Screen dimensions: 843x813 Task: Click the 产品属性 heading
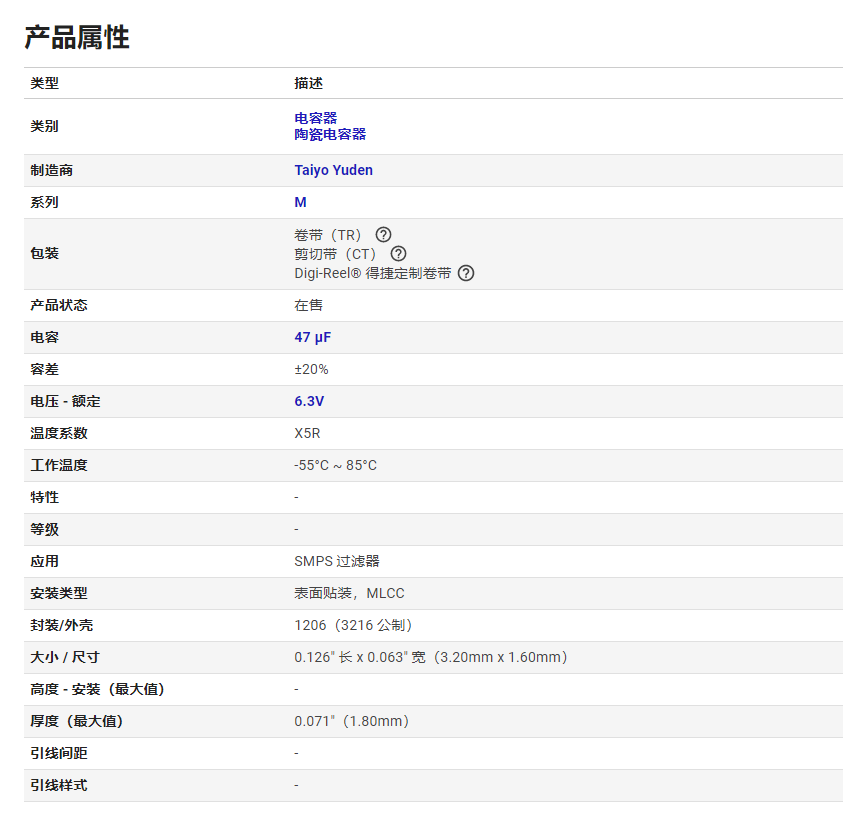tap(77, 37)
